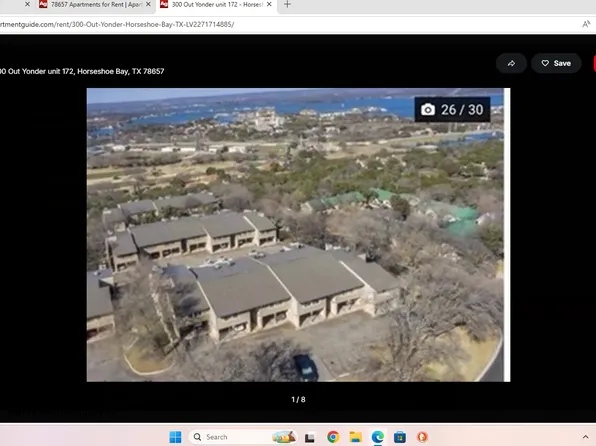Close the 78657 Apartments for Rent tab
596x446 pixels.
[x=148, y=4]
